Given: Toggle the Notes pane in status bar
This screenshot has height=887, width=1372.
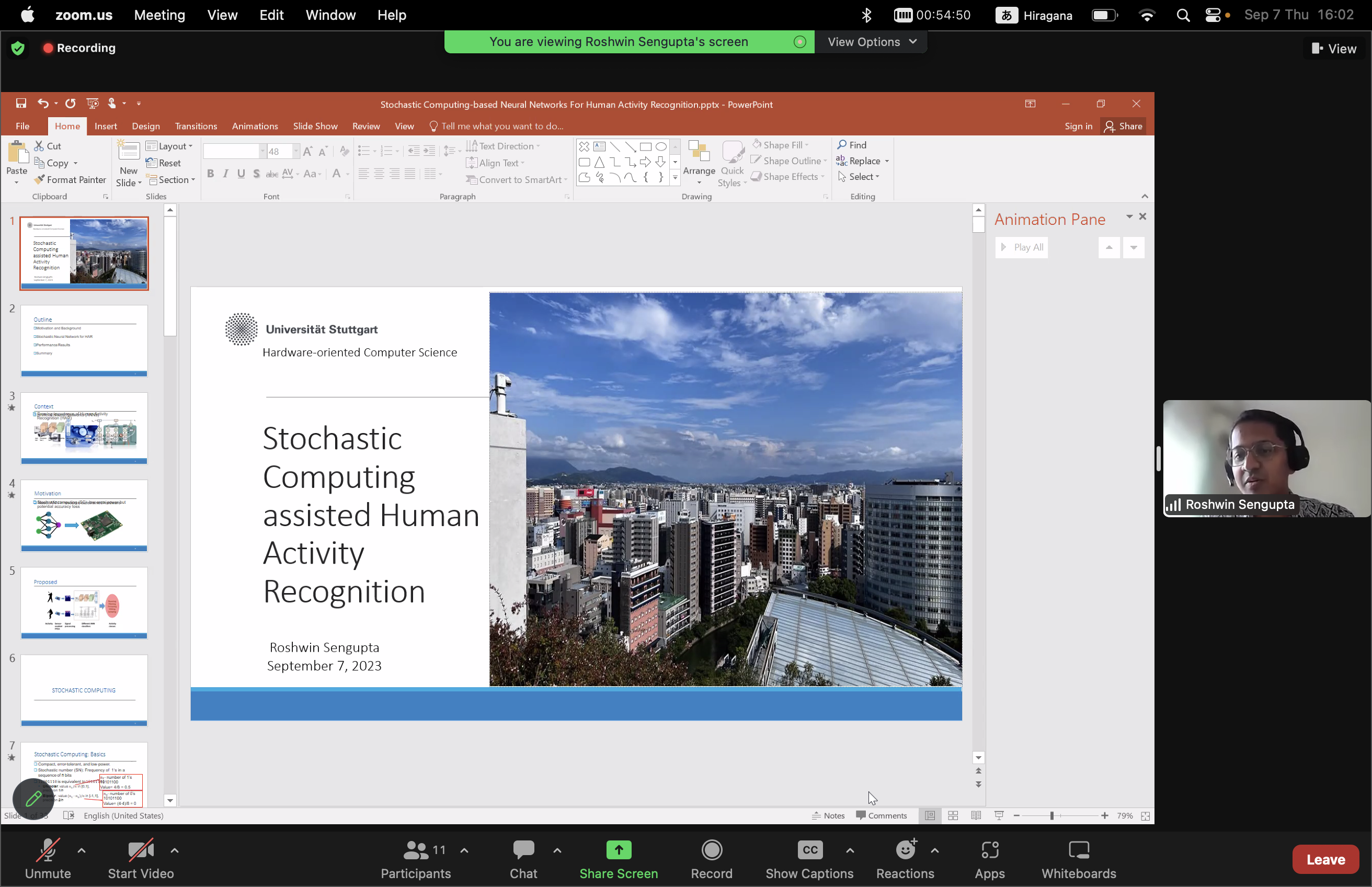Looking at the screenshot, I should coord(828,815).
